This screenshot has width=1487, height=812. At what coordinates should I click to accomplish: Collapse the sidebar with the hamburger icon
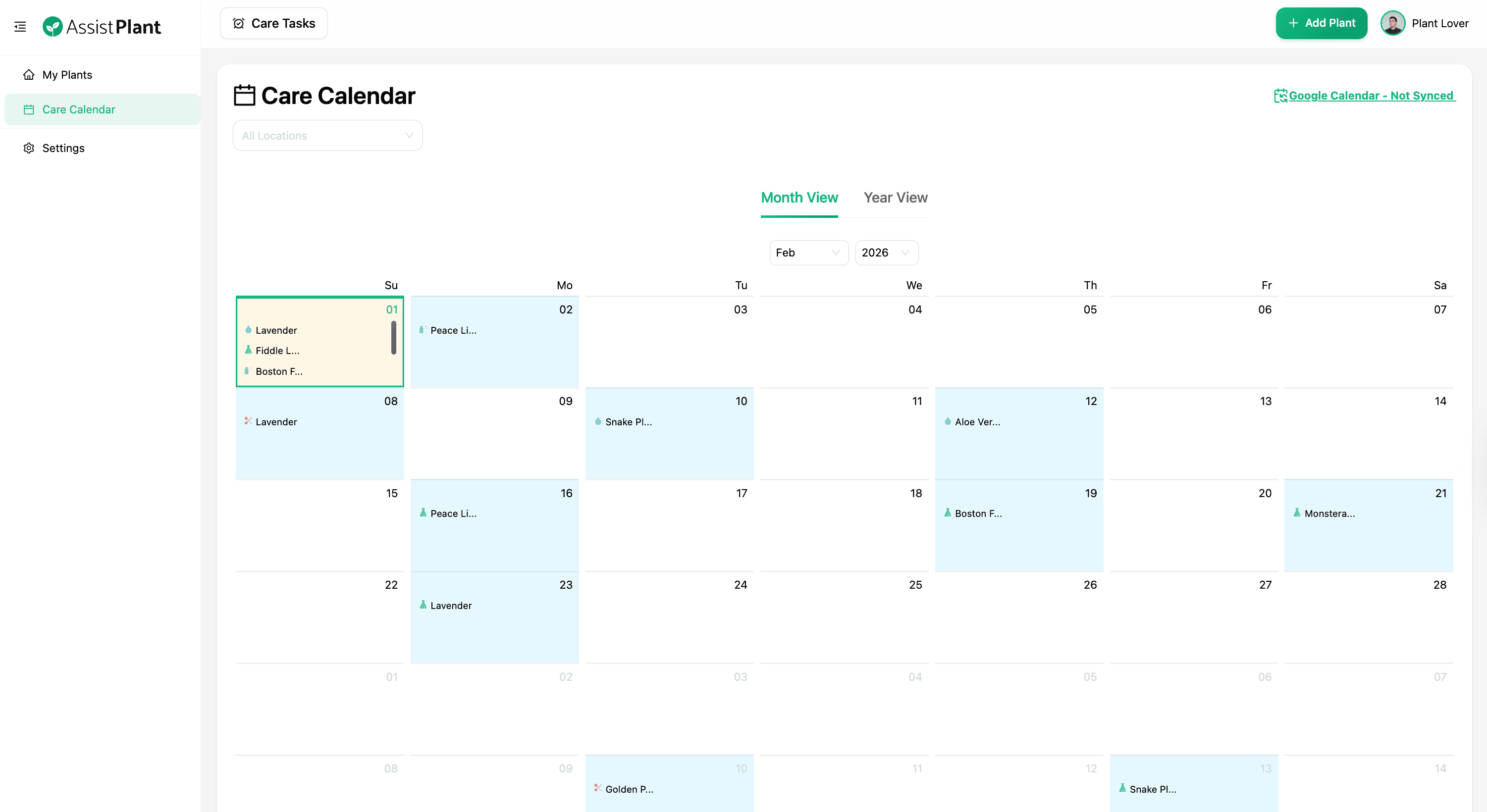coord(20,27)
